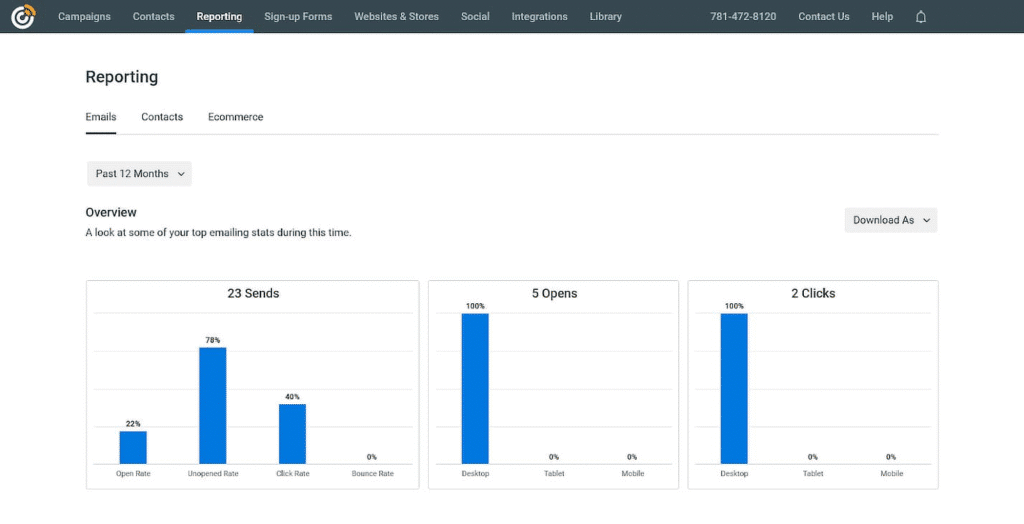Go to the Social menu item

(x=475, y=16)
